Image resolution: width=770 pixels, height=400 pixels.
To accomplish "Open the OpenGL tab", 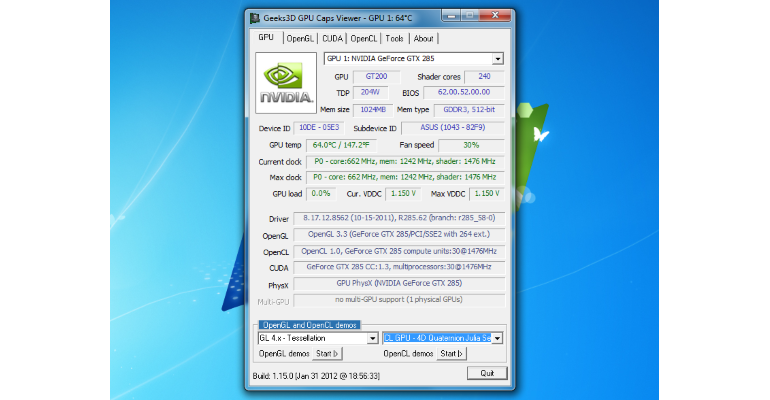I will click(300, 38).
